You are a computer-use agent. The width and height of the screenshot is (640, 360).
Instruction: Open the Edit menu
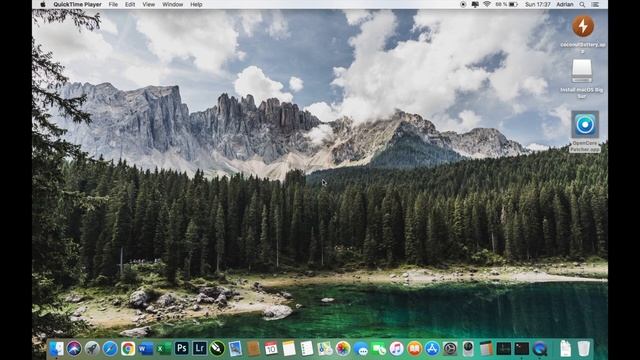click(130, 4)
